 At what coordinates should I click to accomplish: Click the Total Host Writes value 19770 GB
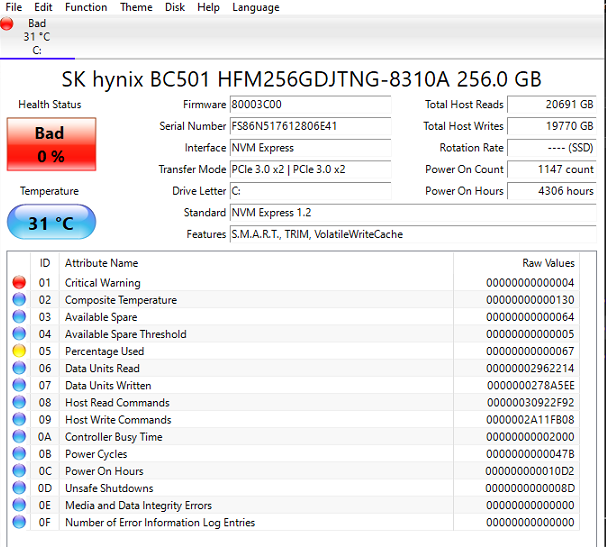552,126
